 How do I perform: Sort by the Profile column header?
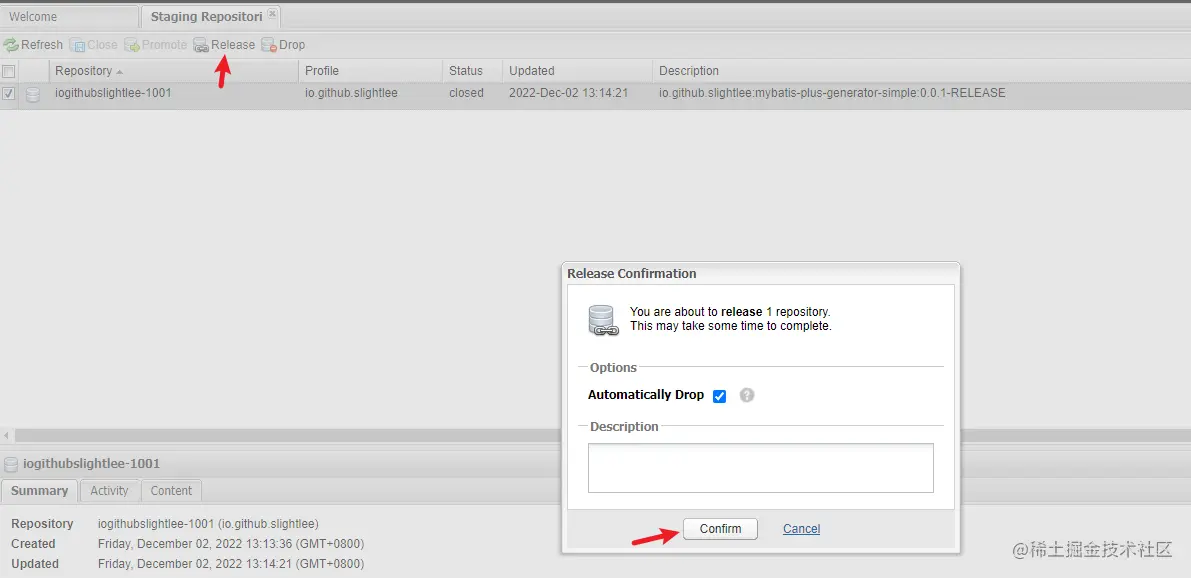[371, 71]
